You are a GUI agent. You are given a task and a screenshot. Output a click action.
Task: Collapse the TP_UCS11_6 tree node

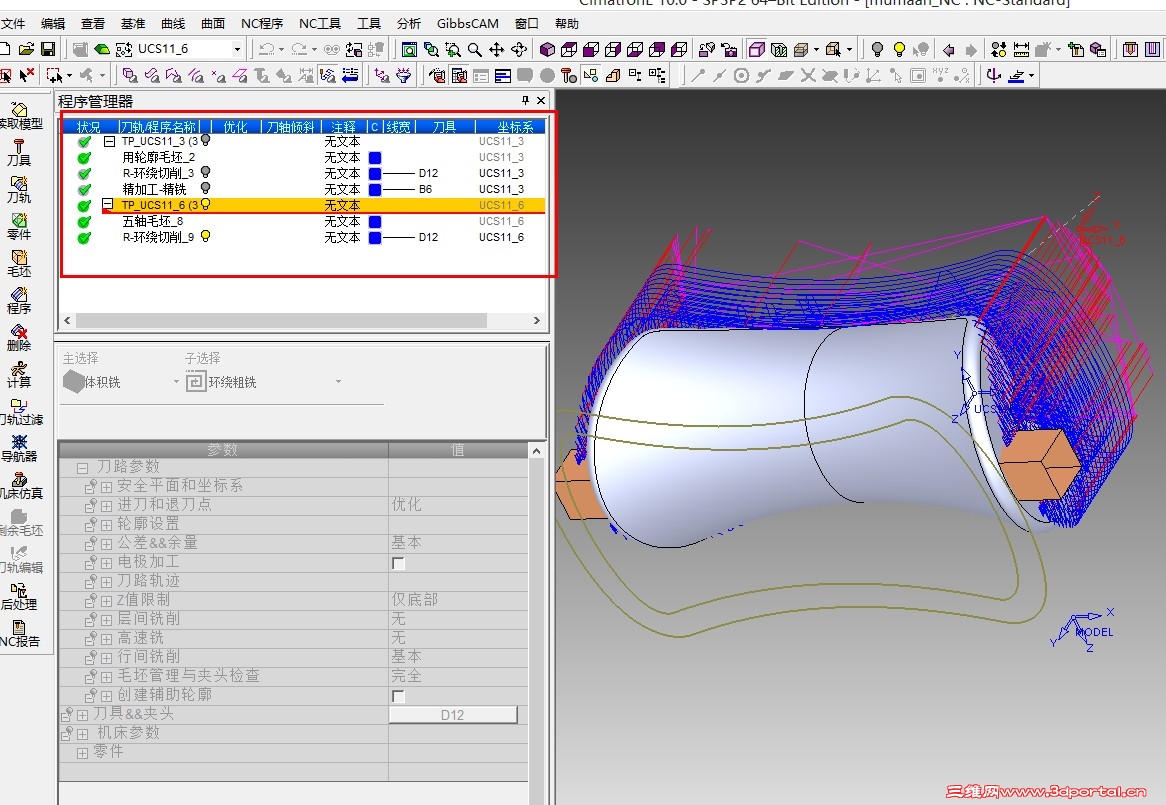click(x=108, y=204)
